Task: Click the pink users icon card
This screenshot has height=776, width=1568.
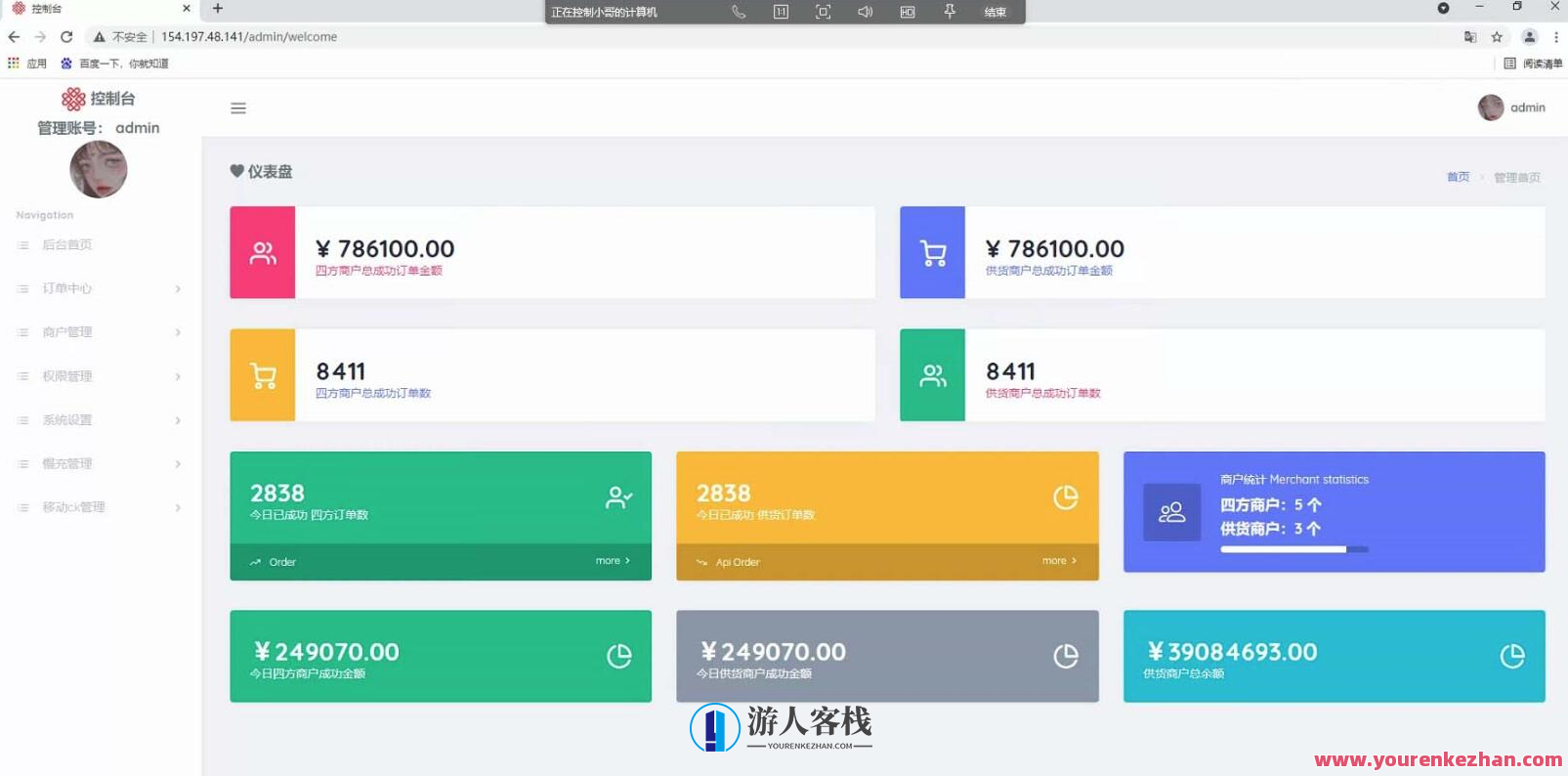Action: [x=263, y=252]
